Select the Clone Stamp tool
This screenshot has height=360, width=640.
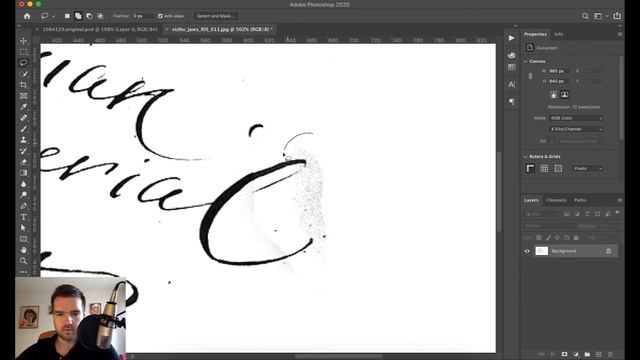coord(23,140)
